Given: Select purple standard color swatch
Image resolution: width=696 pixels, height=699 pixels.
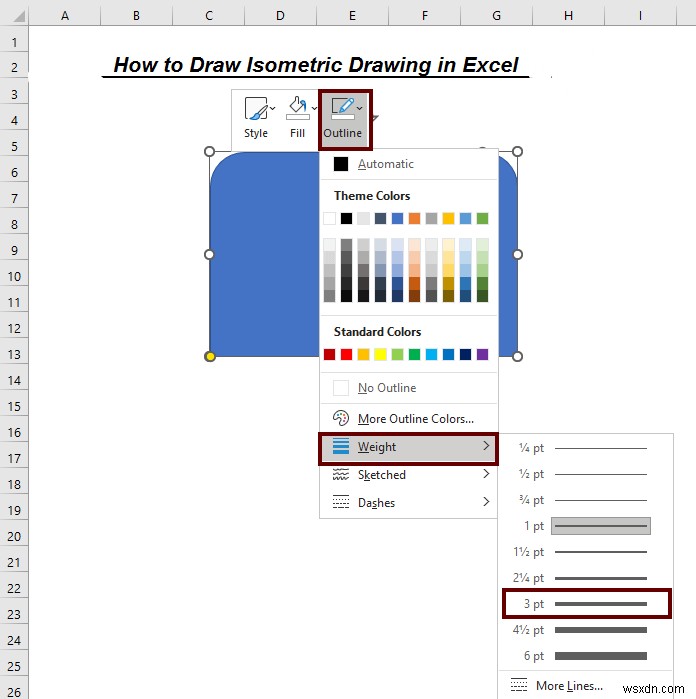Looking at the screenshot, I should pyautogui.click(x=482, y=354).
